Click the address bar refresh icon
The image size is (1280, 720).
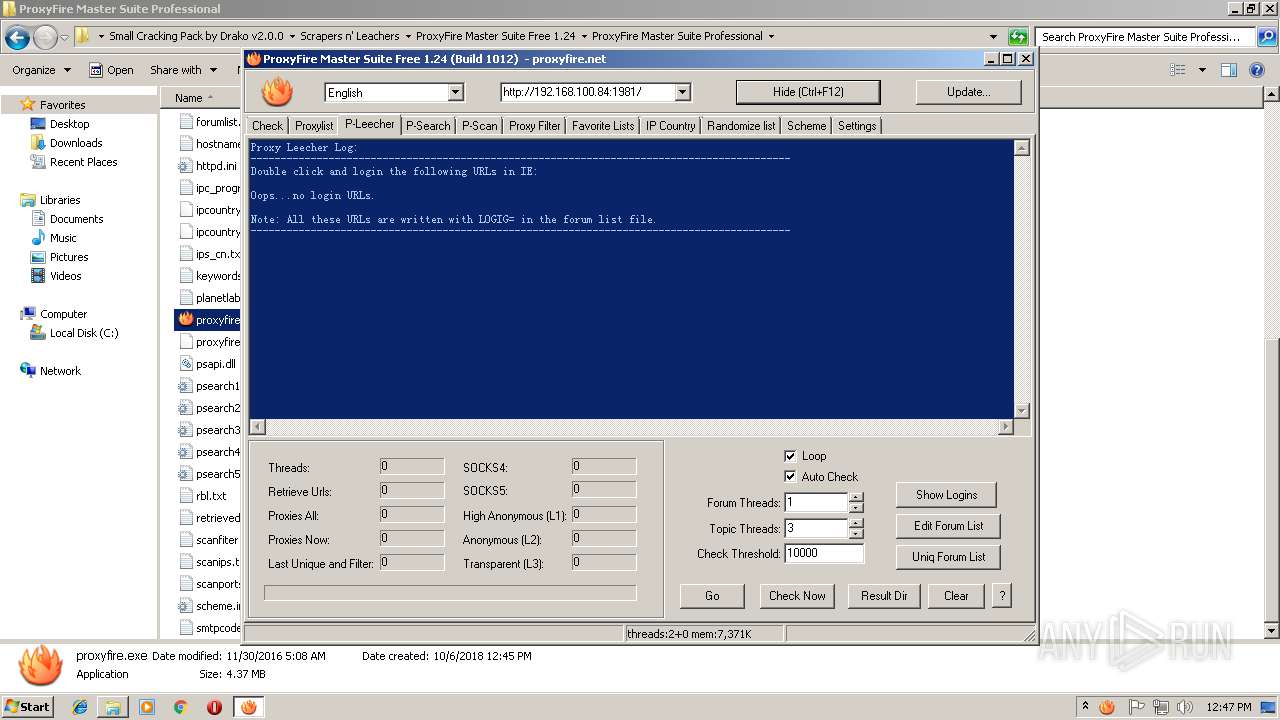pyautogui.click(x=1018, y=37)
